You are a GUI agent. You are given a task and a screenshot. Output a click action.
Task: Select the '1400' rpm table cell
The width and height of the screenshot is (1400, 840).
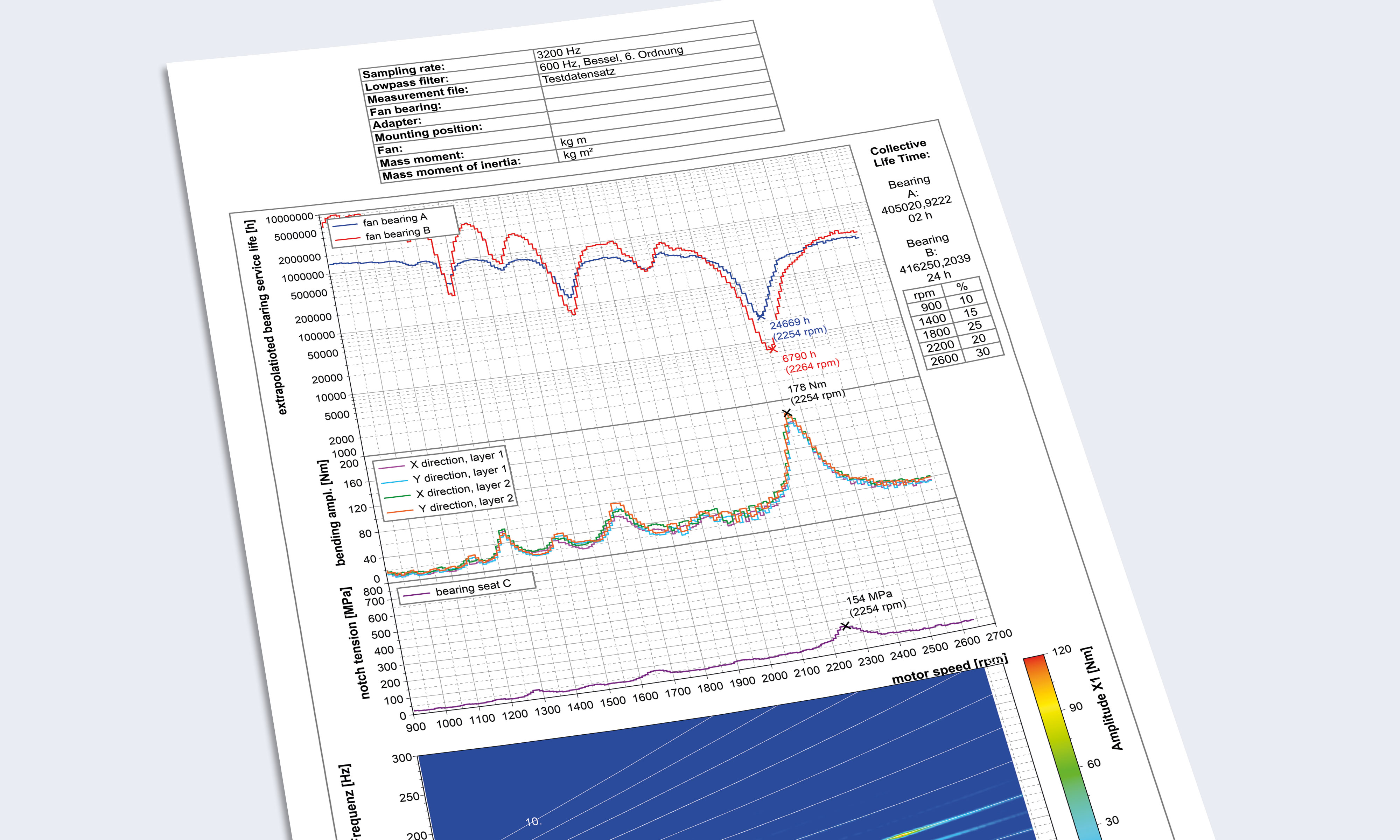tap(932, 320)
